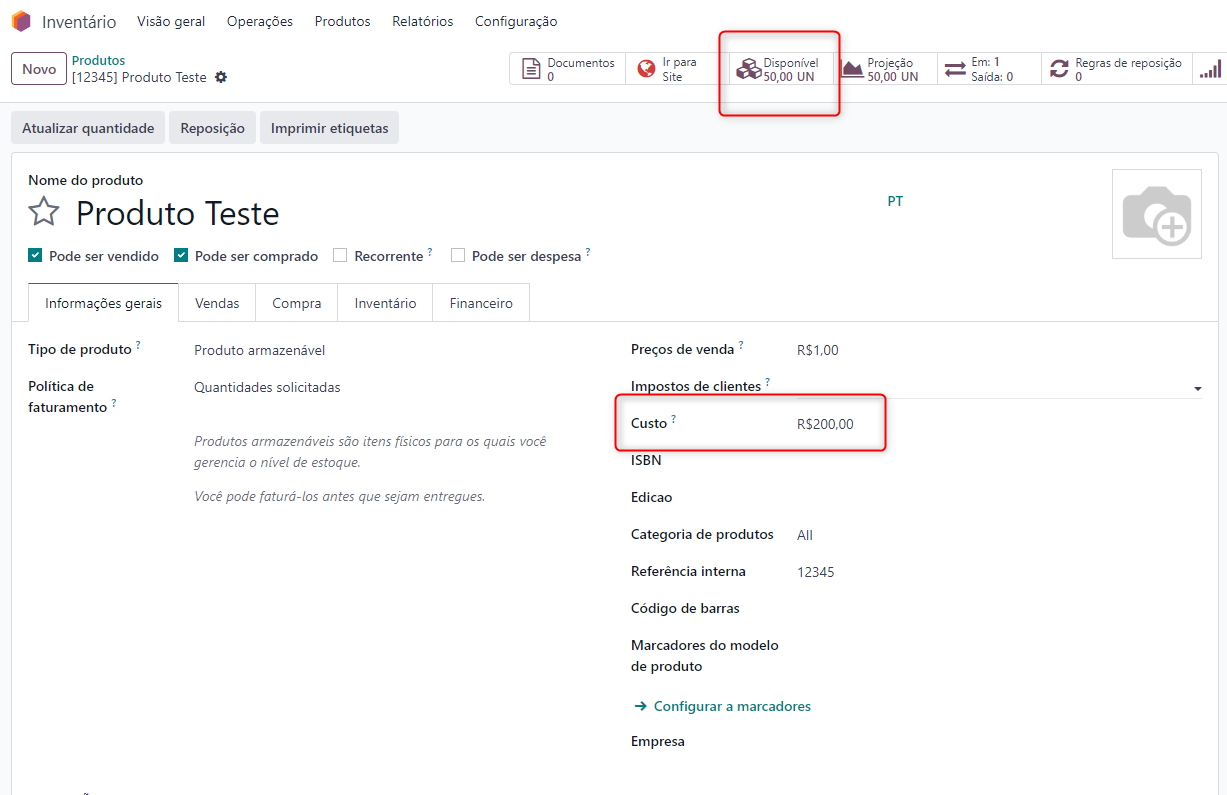
Task: Open the Configuração menu
Action: tap(516, 21)
